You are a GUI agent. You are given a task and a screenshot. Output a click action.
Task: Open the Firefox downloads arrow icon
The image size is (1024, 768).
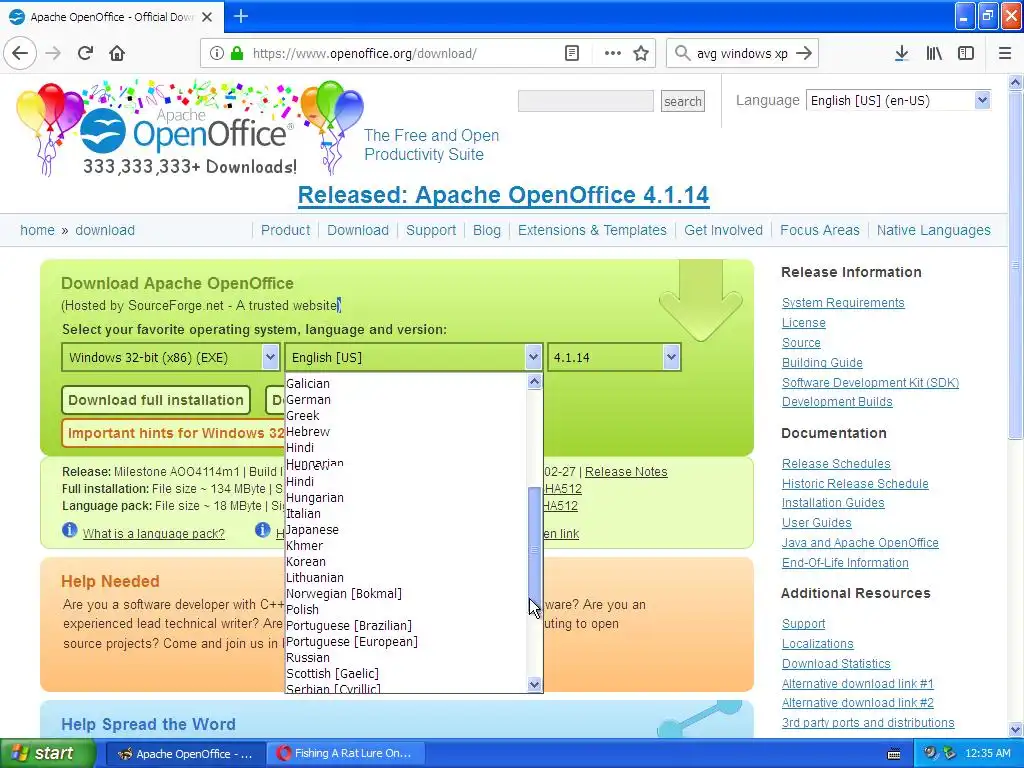901,53
